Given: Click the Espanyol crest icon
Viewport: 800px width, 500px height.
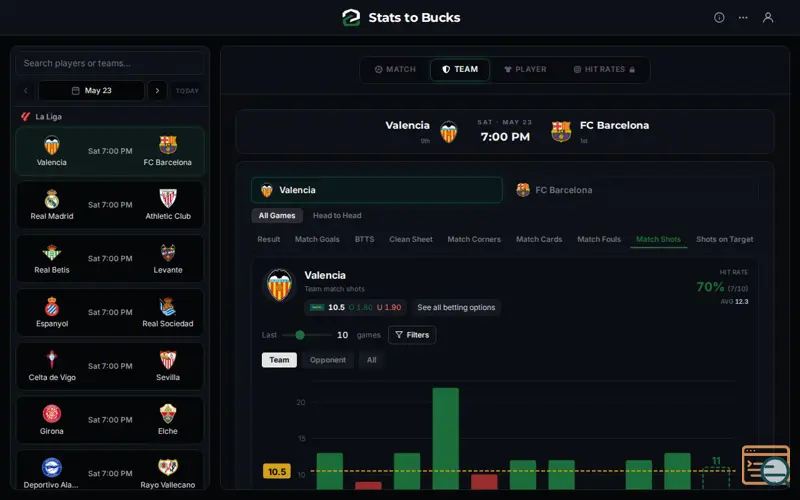Looking at the screenshot, I should click(x=52, y=307).
